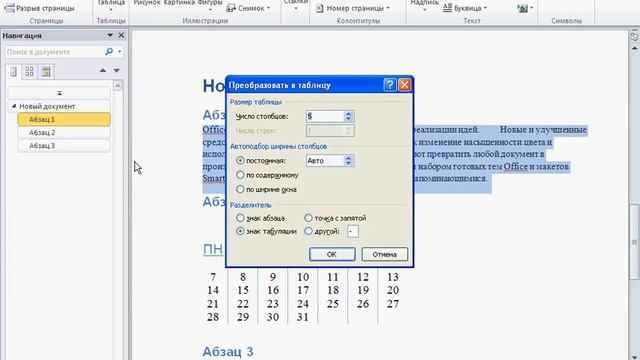The image size is (640, 360).
Task: Go to next heading arrow
Action: (116, 71)
